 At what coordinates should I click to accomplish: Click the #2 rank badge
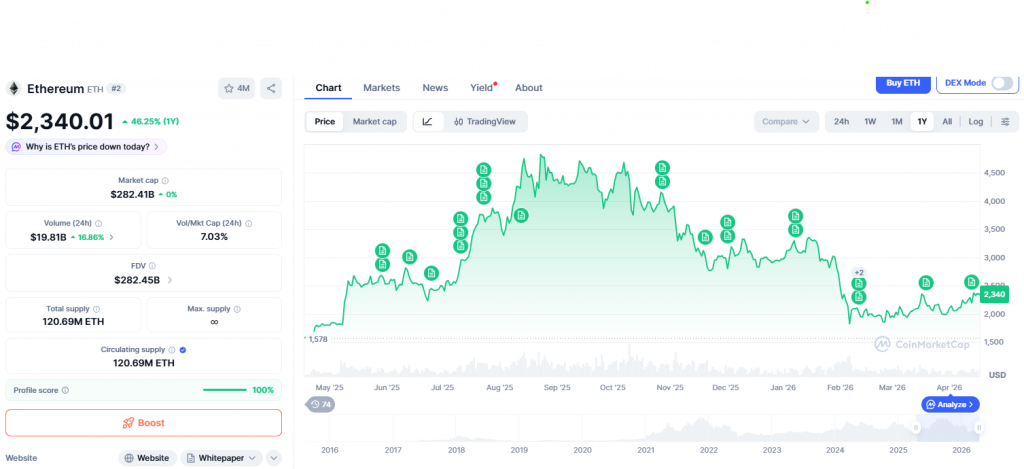[116, 88]
